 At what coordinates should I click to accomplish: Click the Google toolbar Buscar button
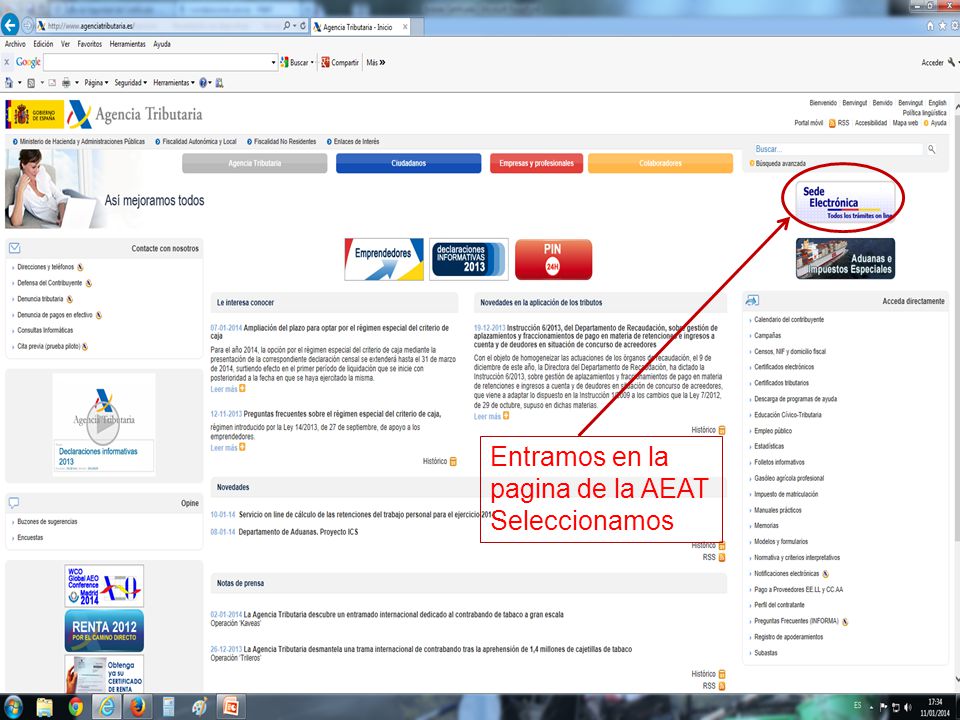click(x=297, y=62)
